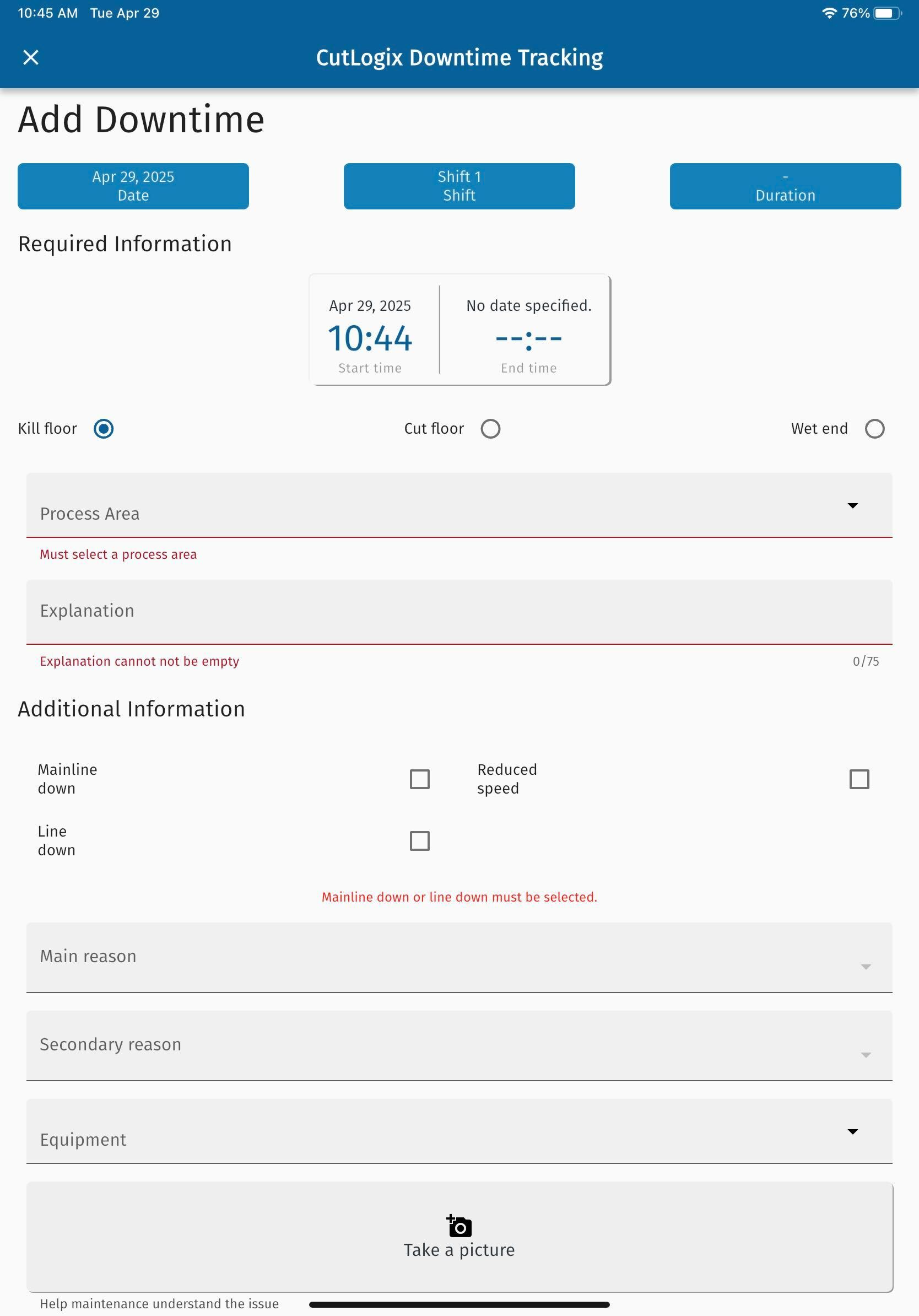Tap the Apr 29, 2025 Date button
This screenshot has height=1316, width=919.
(x=133, y=186)
